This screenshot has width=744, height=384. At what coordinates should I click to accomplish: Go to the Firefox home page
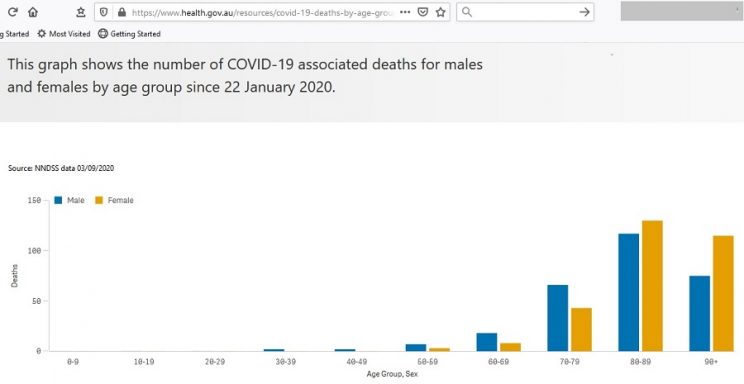33,12
